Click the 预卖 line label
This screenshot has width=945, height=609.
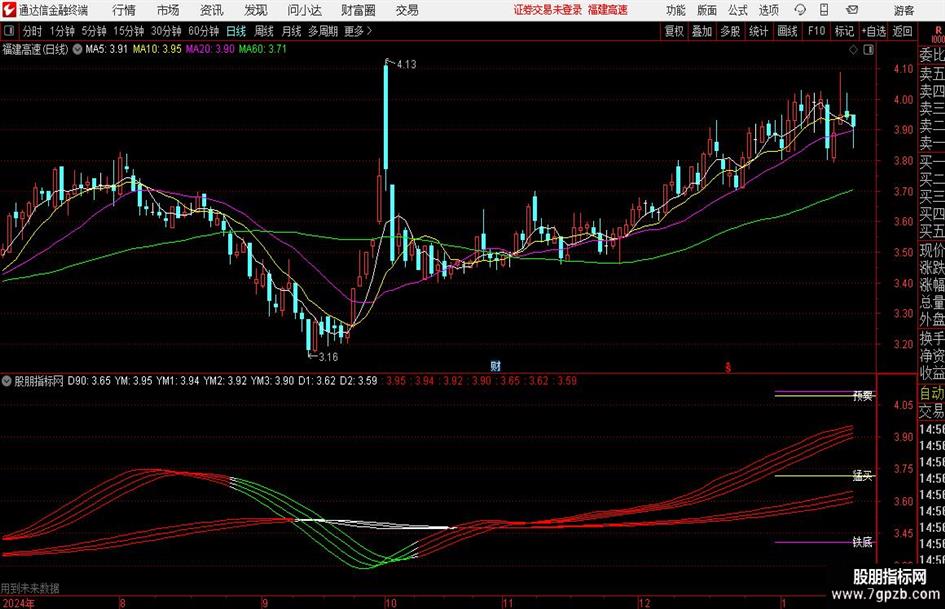(862, 396)
